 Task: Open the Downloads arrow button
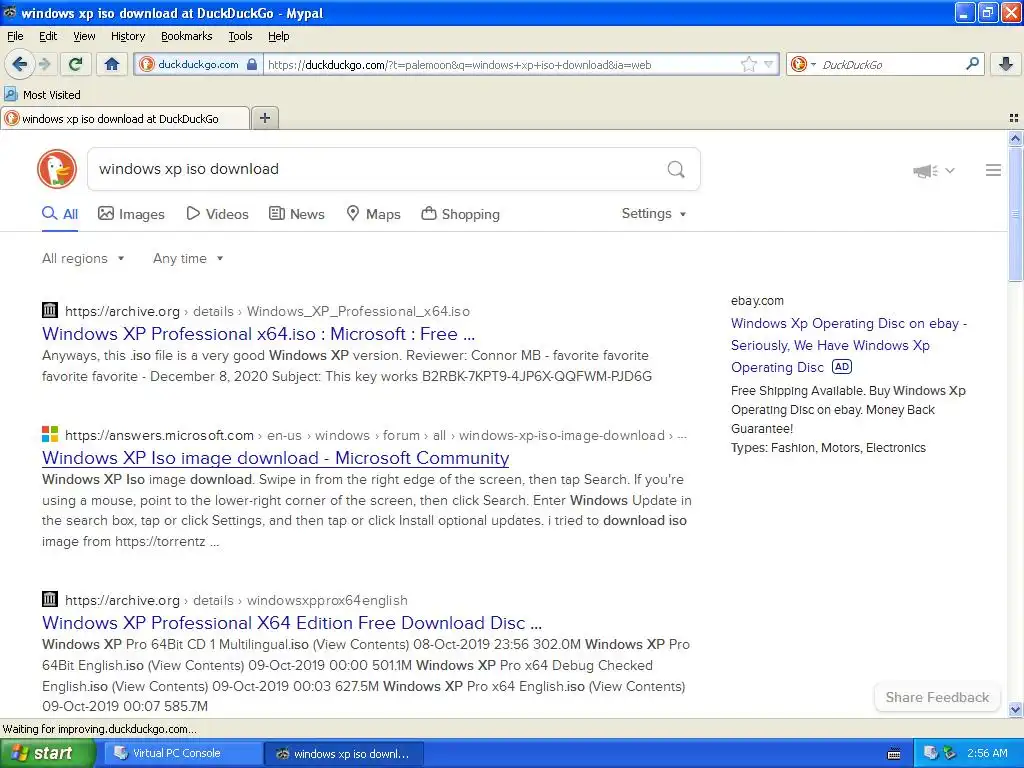tap(1006, 63)
